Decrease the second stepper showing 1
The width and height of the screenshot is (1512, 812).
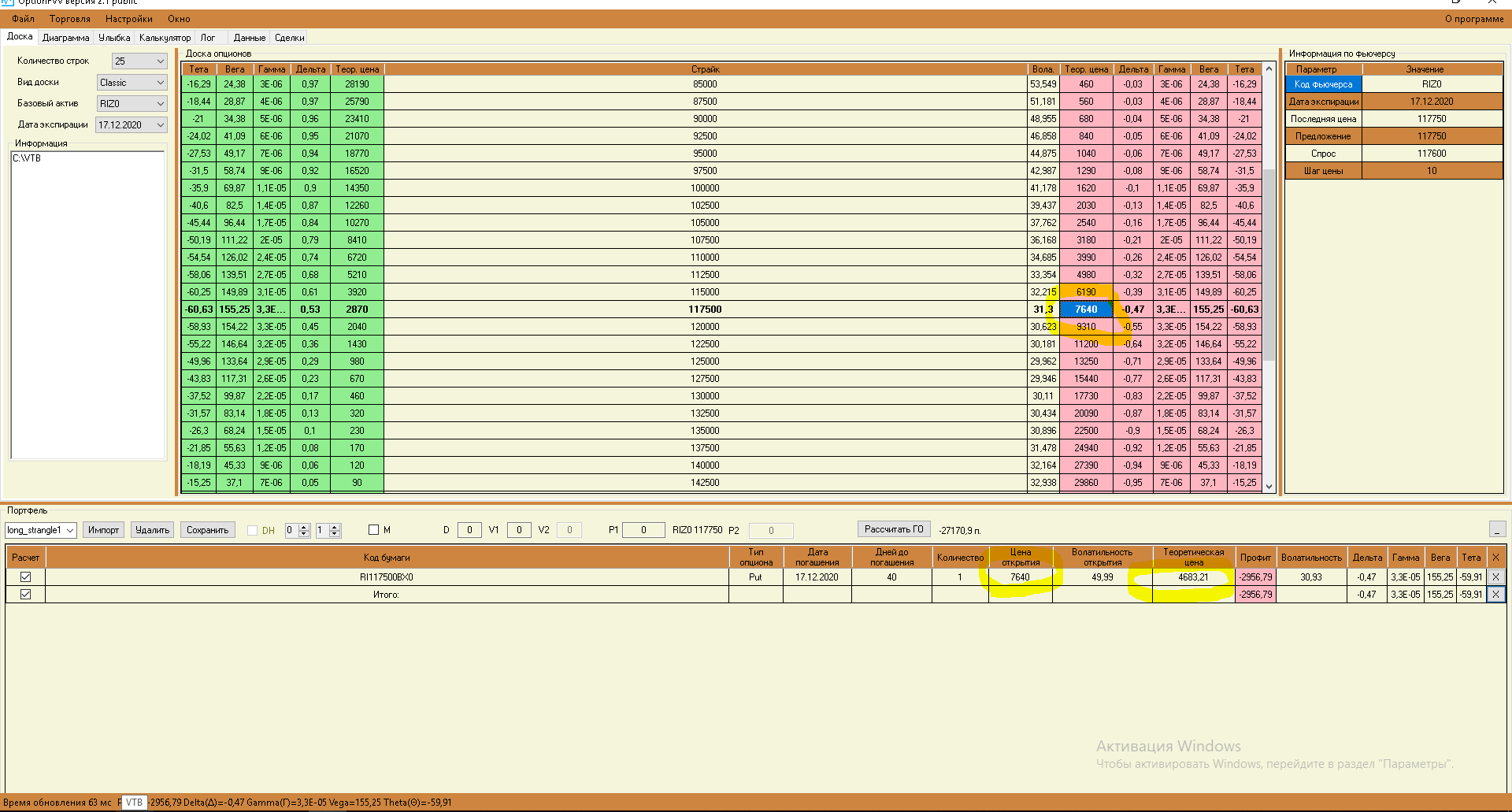335,534
